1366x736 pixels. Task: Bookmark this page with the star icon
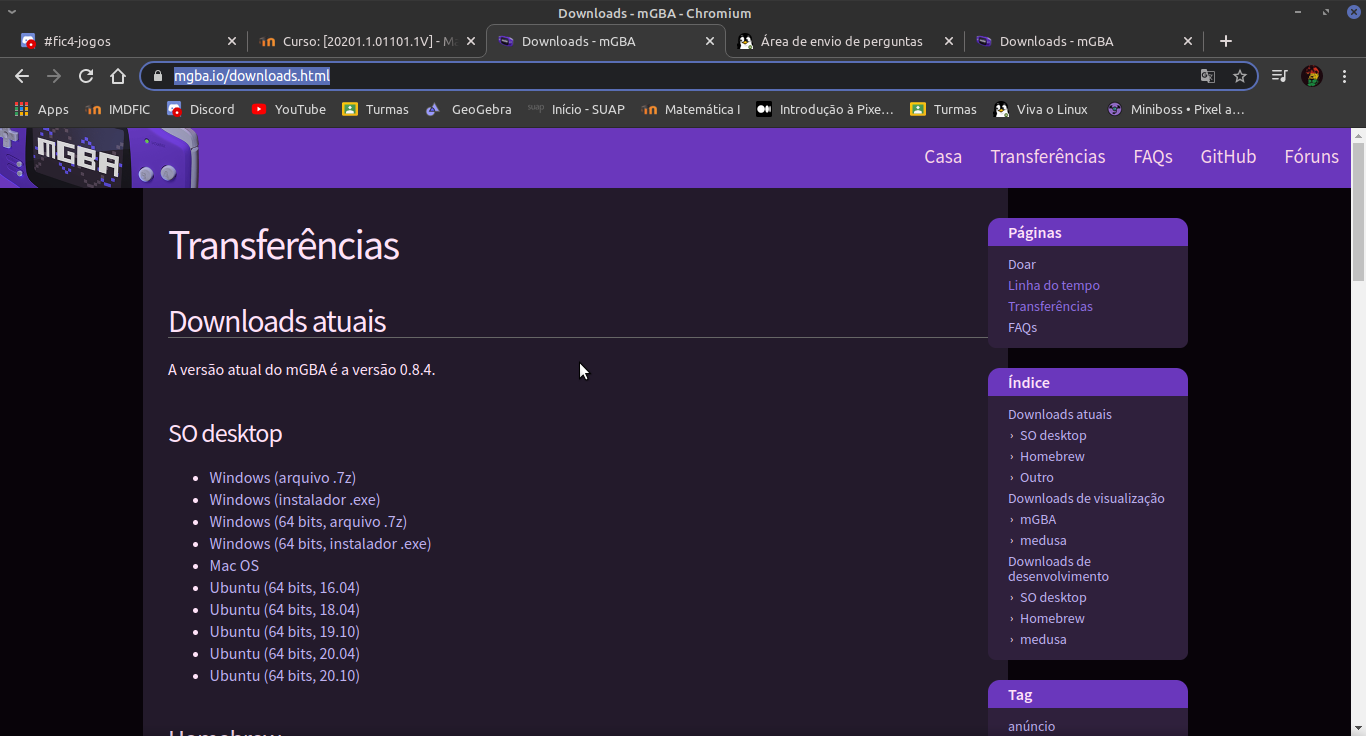[x=1240, y=76]
